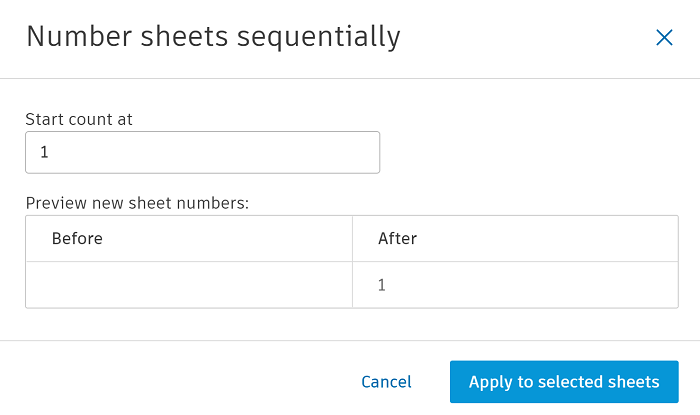Cancel the sheet numbering dialog
The width and height of the screenshot is (700, 415).
pos(386,382)
